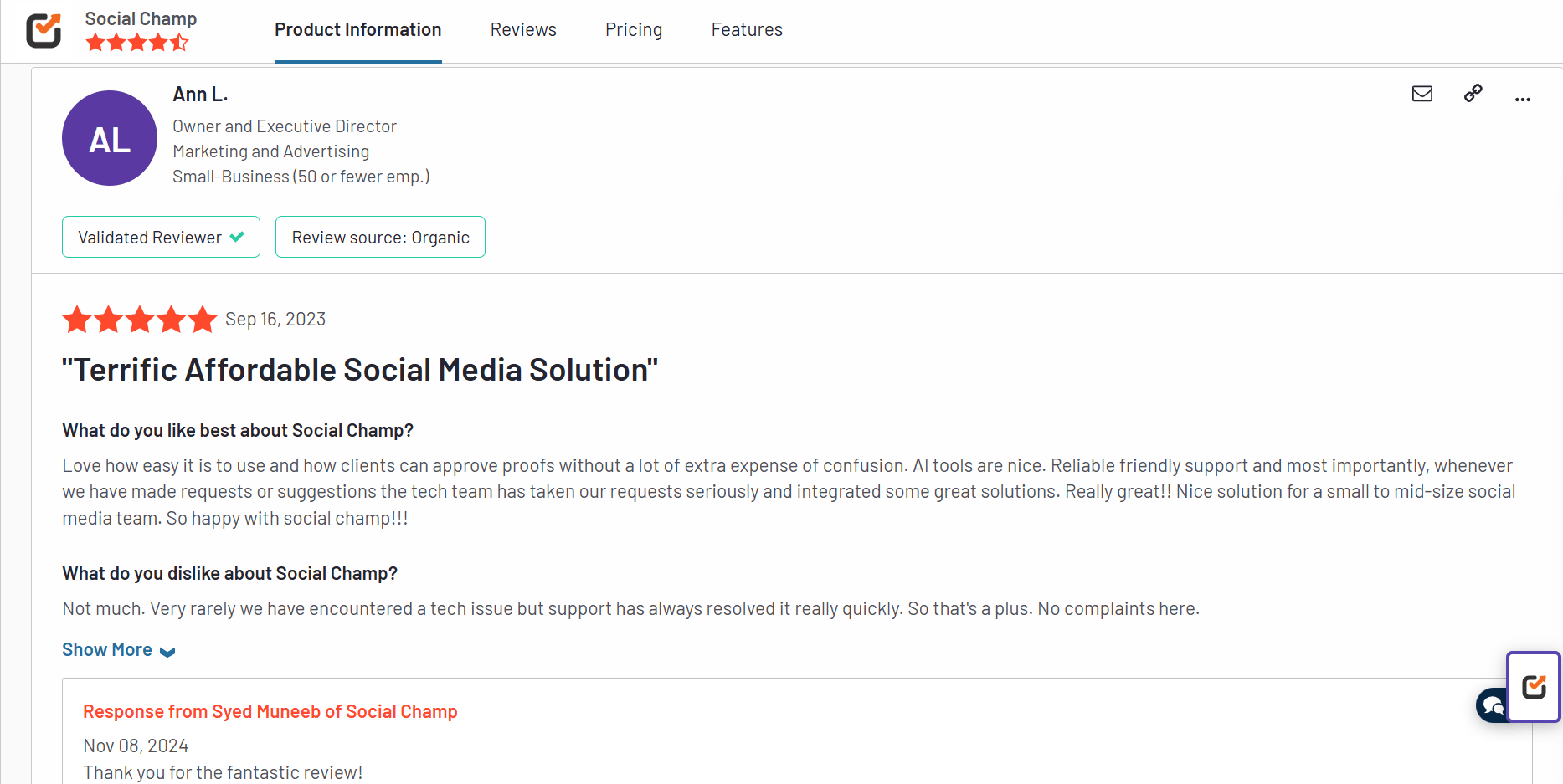Open the Social Champ product name link

[141, 18]
